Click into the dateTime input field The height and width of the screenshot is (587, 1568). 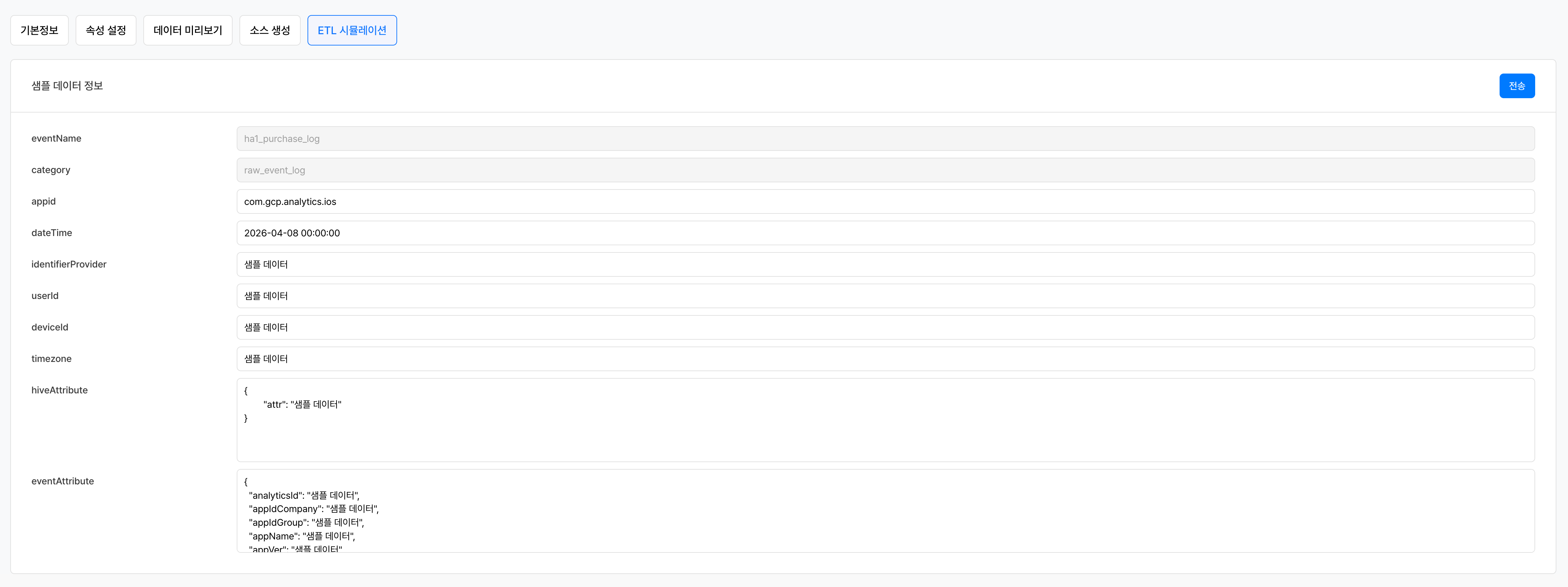point(885,233)
